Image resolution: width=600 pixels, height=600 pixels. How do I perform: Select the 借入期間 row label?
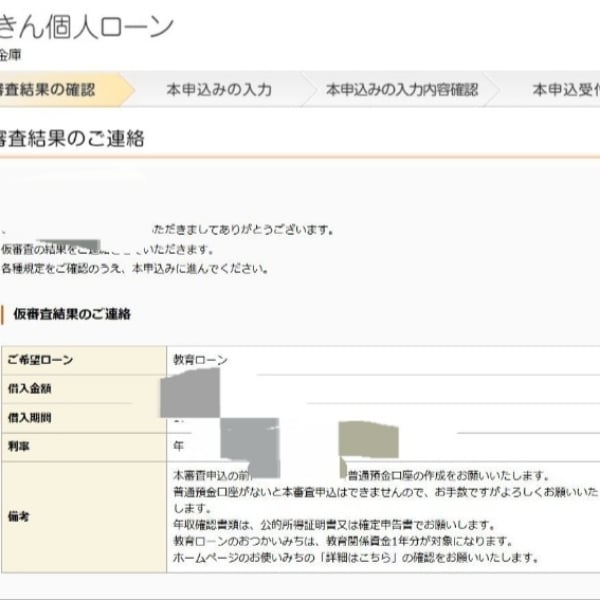pyautogui.click(x=29, y=418)
